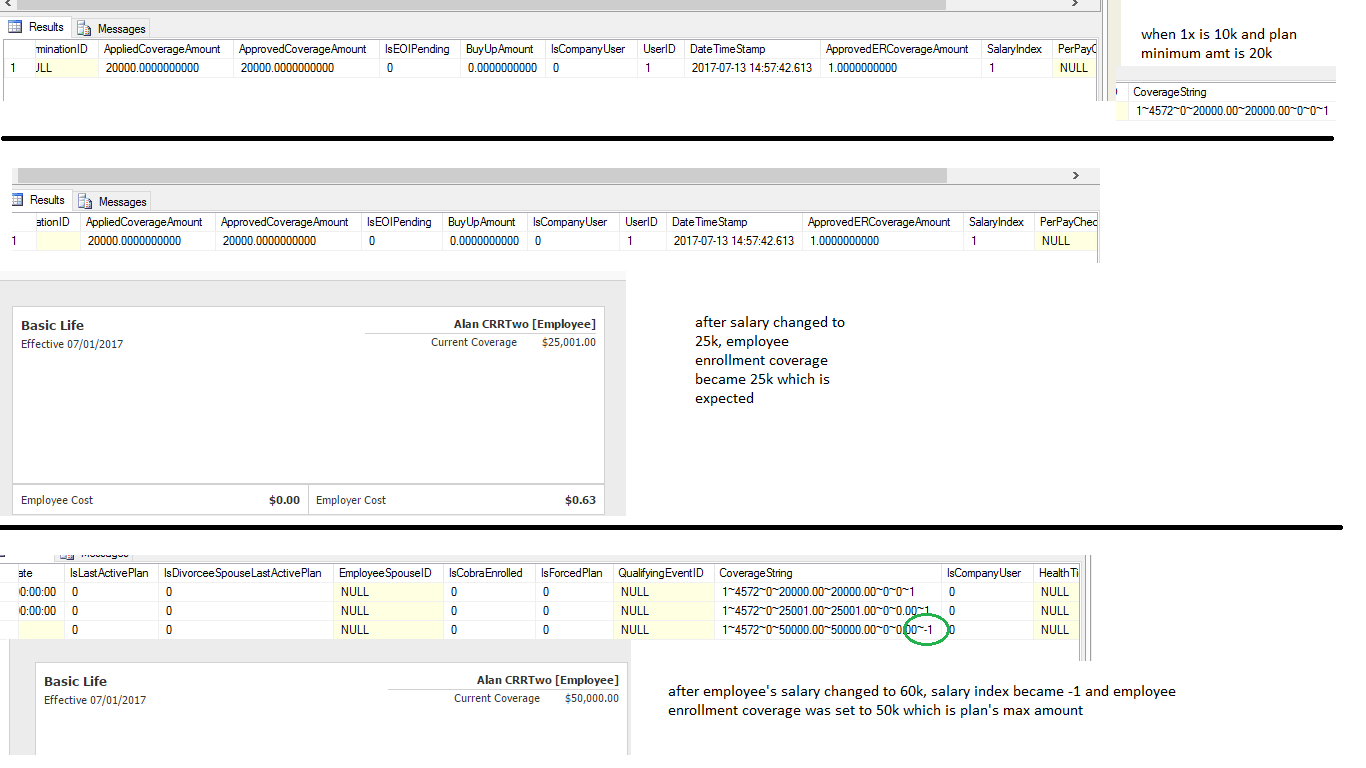The image size is (1366, 768).
Task: Select Basic Life title on the $50,000.00 card
Action: 76,682
